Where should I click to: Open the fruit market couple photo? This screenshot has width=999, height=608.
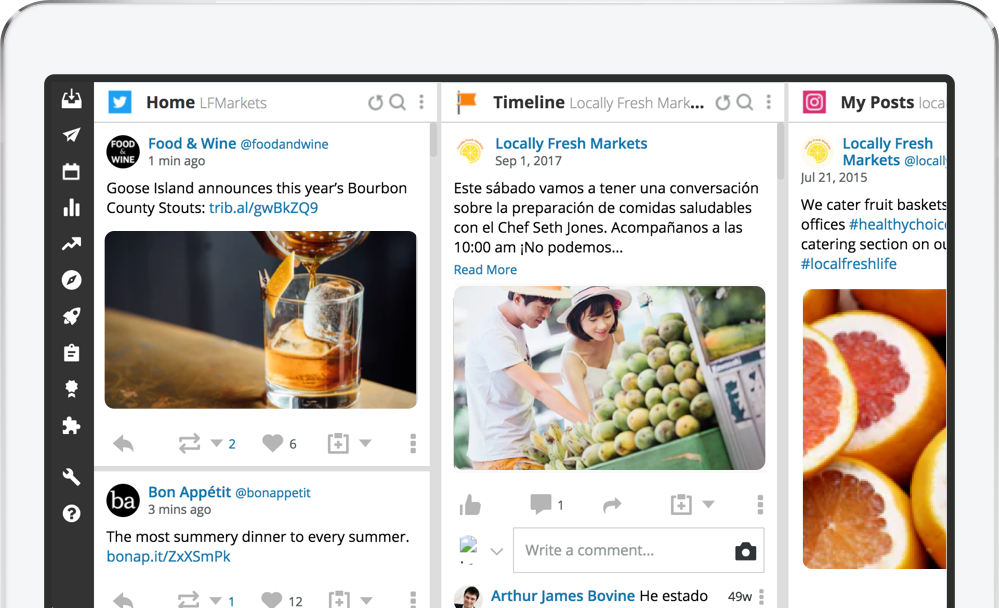click(x=609, y=378)
